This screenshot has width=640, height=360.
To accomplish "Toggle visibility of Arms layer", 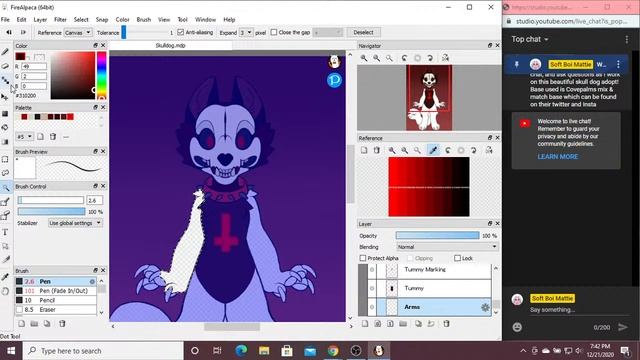I will 372,307.
